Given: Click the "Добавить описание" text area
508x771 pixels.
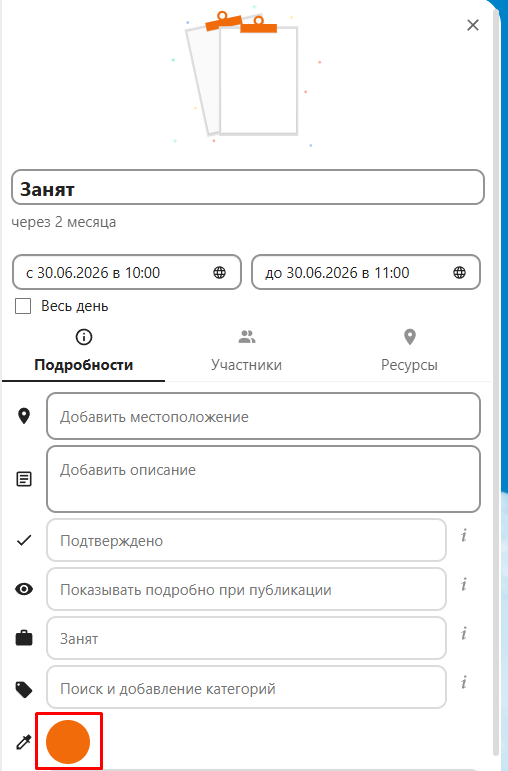Looking at the screenshot, I should coord(263,479).
